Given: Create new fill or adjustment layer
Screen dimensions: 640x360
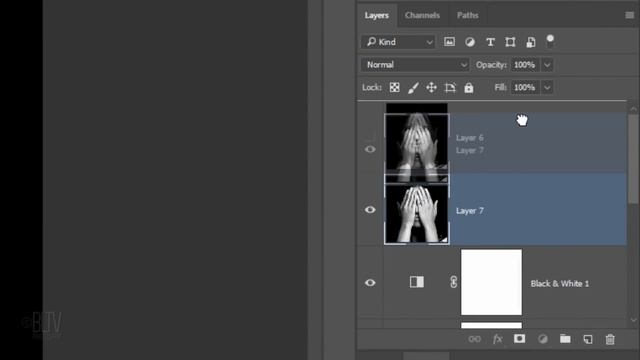Looking at the screenshot, I should point(542,339).
